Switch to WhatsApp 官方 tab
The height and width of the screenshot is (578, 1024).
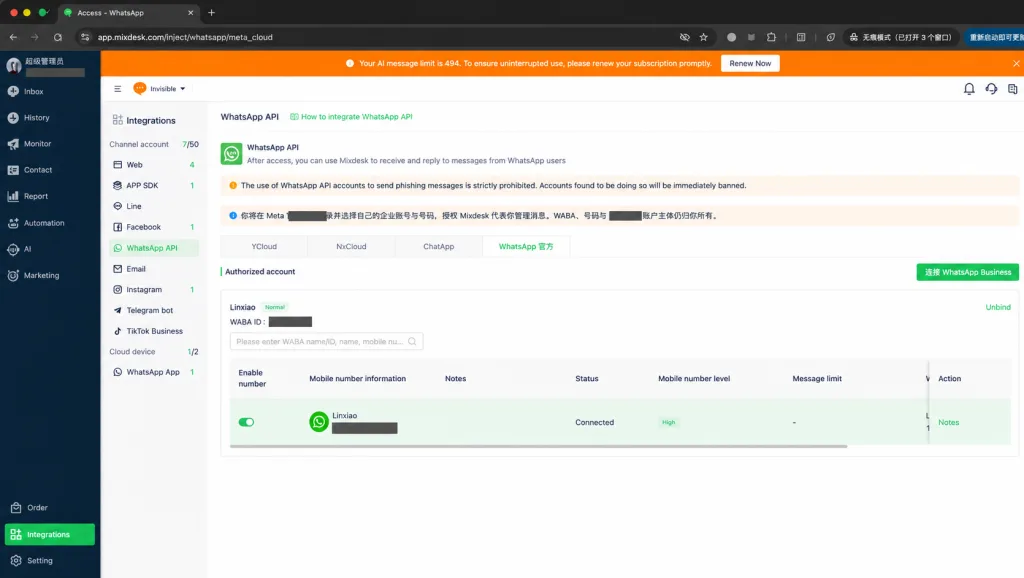point(526,246)
